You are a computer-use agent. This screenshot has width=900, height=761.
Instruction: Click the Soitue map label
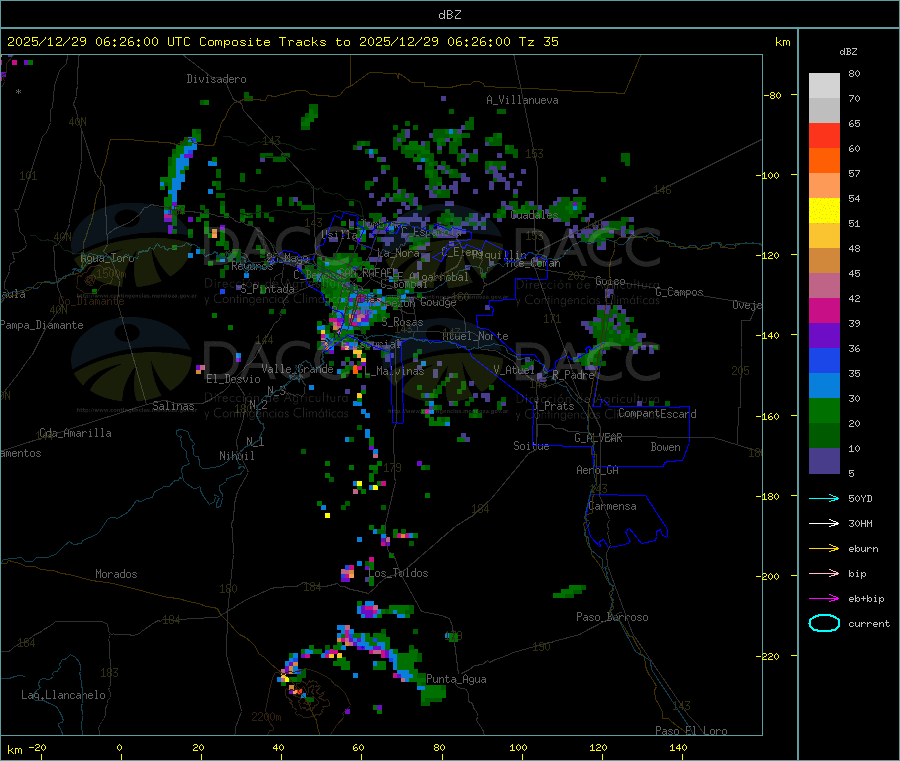(531, 446)
